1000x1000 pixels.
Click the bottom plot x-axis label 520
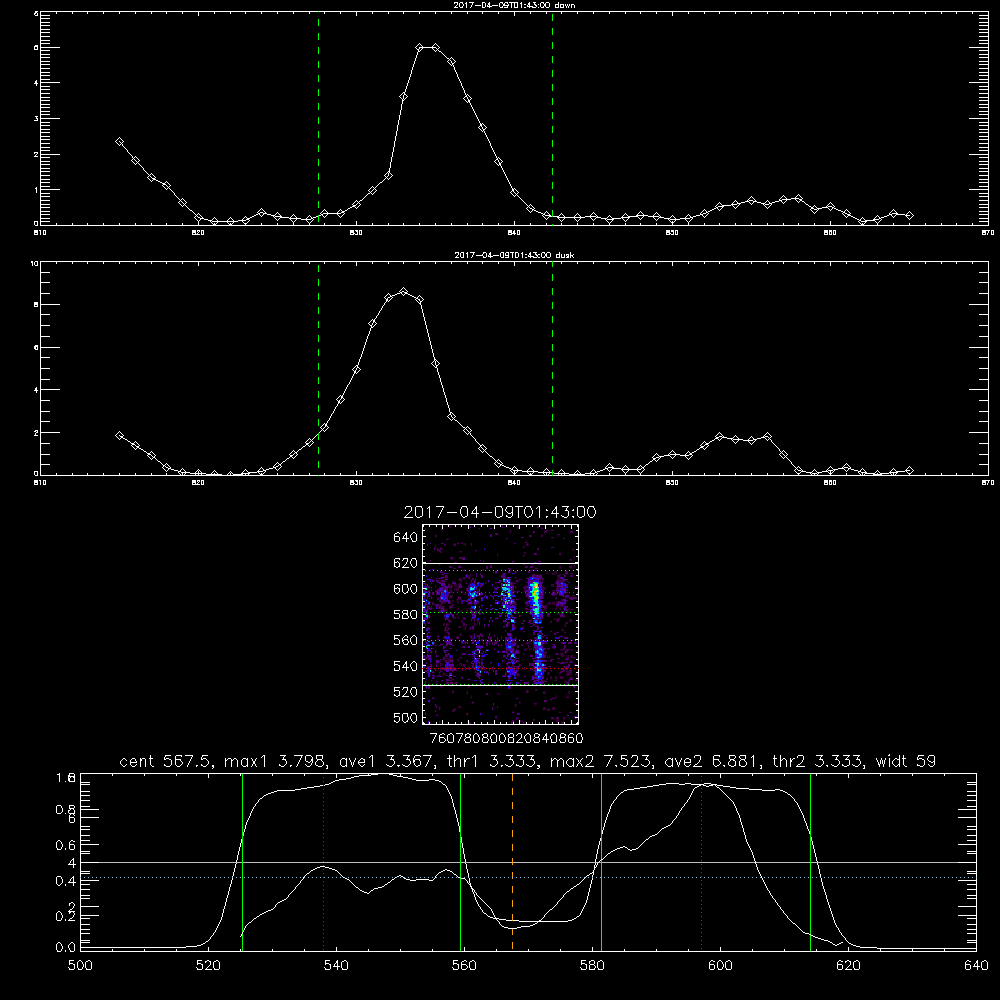[208, 965]
